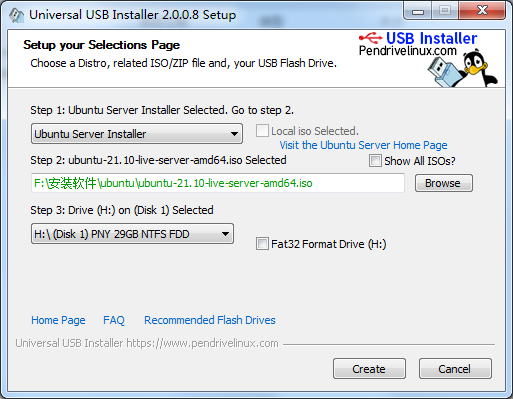Click the Step 1 Ubuntu Server Installer Selected text

click(162, 110)
